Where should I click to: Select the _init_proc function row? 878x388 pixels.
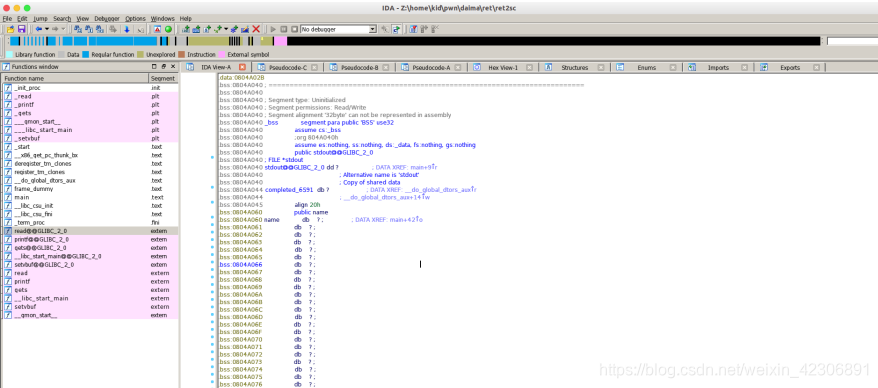(x=90, y=88)
